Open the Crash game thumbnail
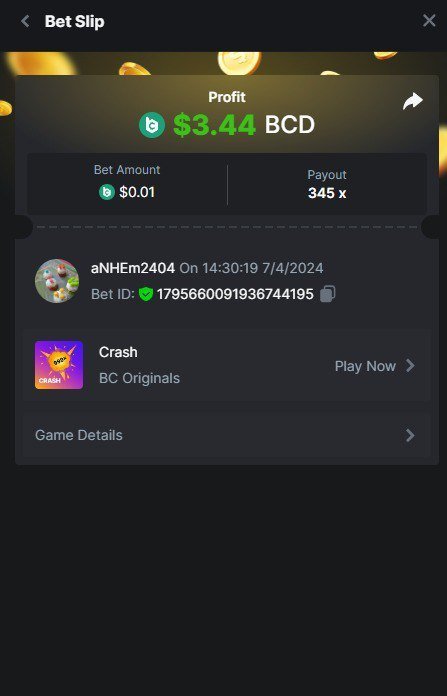This screenshot has height=696, width=447. 59,365
